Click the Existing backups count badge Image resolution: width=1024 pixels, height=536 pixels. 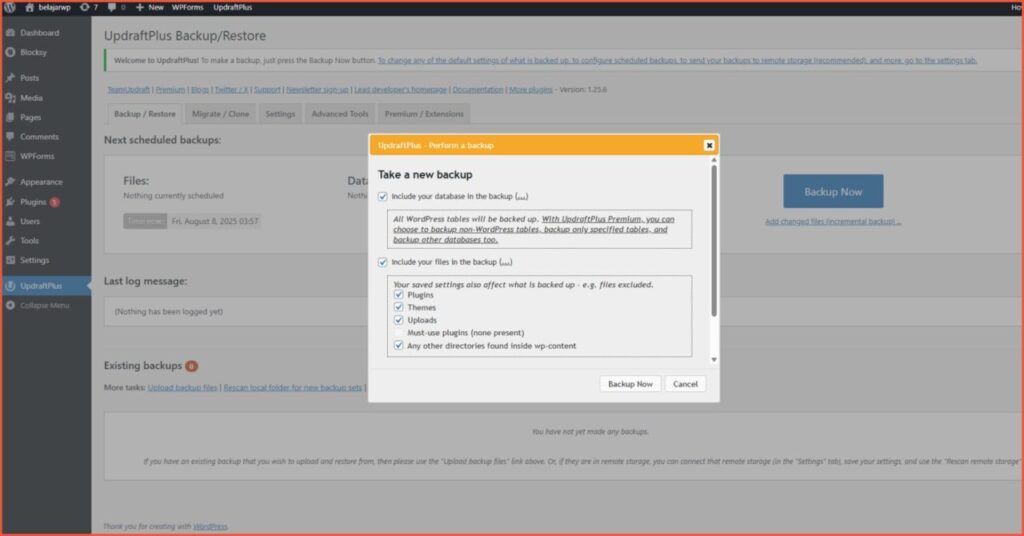pyautogui.click(x=191, y=366)
